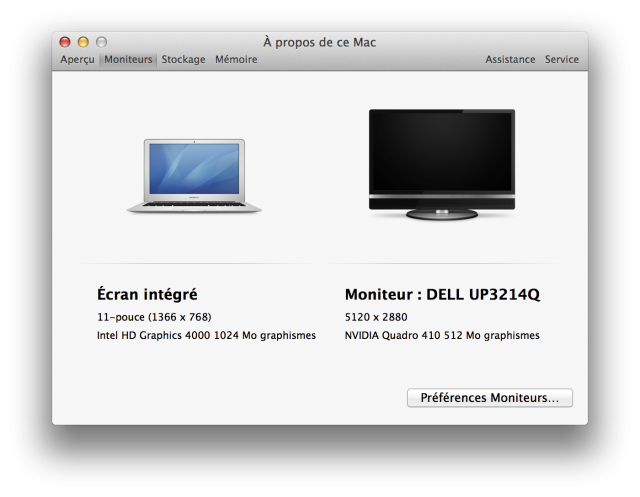
Task: Click the greyed-out zoom window button
Action: [x=102, y=42]
